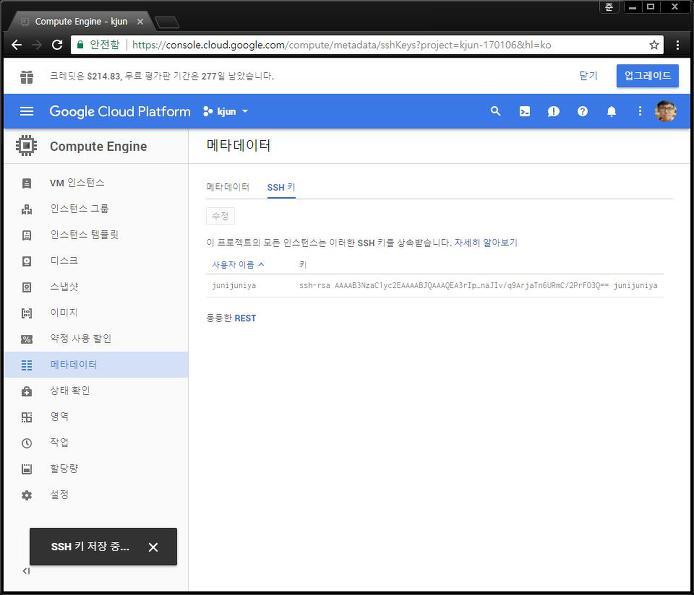Open 스냅샷 page in sidebar

click(64, 286)
